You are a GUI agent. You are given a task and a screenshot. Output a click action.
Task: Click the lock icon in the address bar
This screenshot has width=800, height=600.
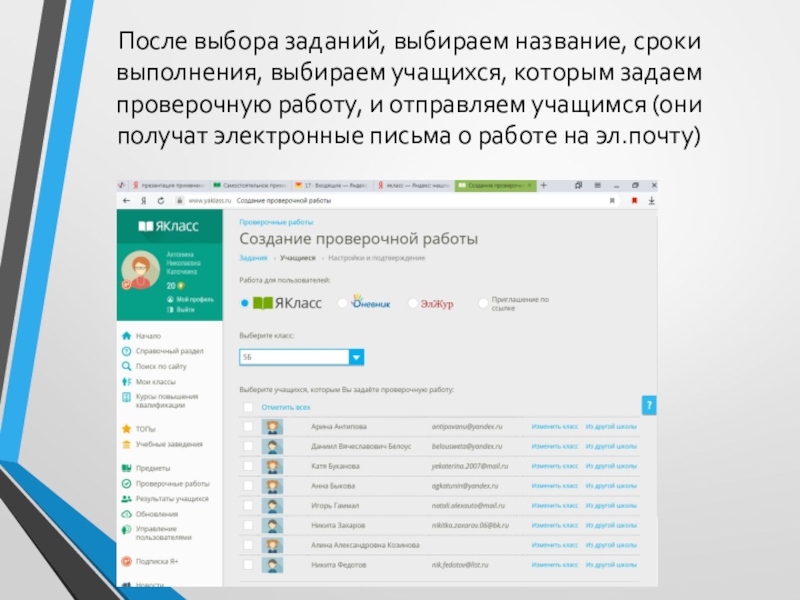tap(180, 201)
